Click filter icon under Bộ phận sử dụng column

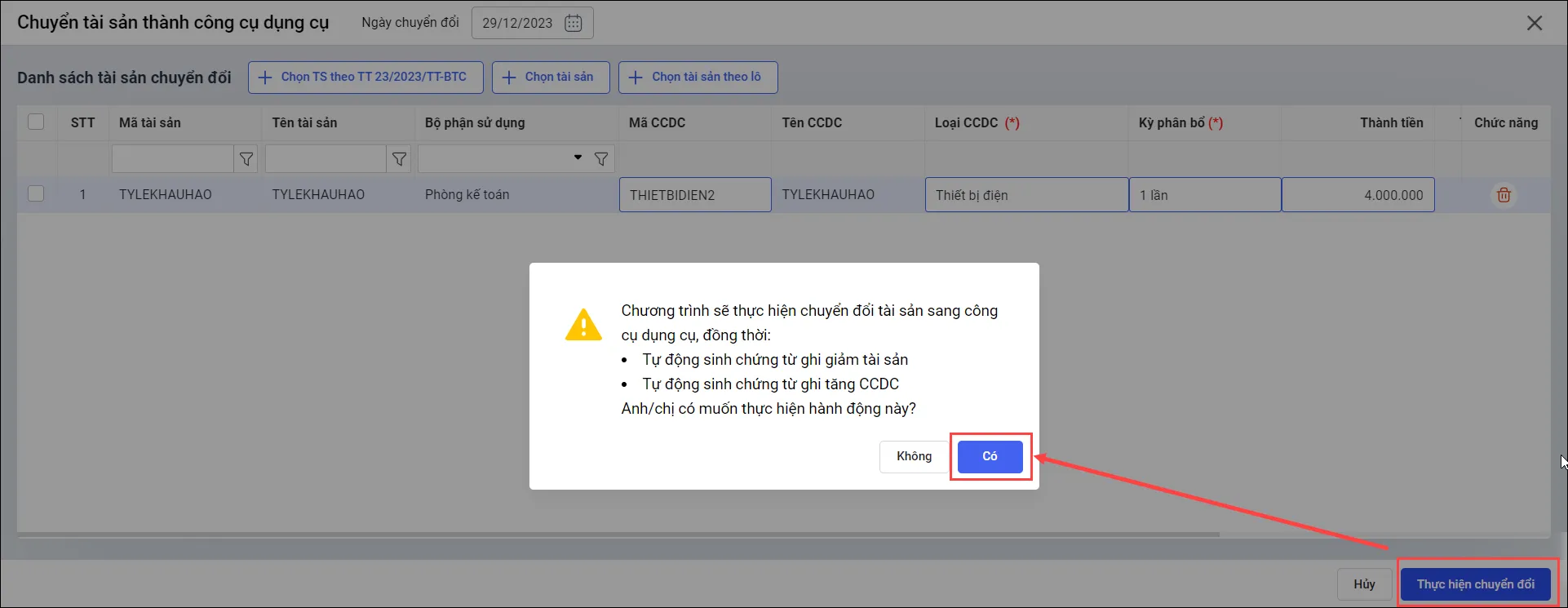point(601,159)
